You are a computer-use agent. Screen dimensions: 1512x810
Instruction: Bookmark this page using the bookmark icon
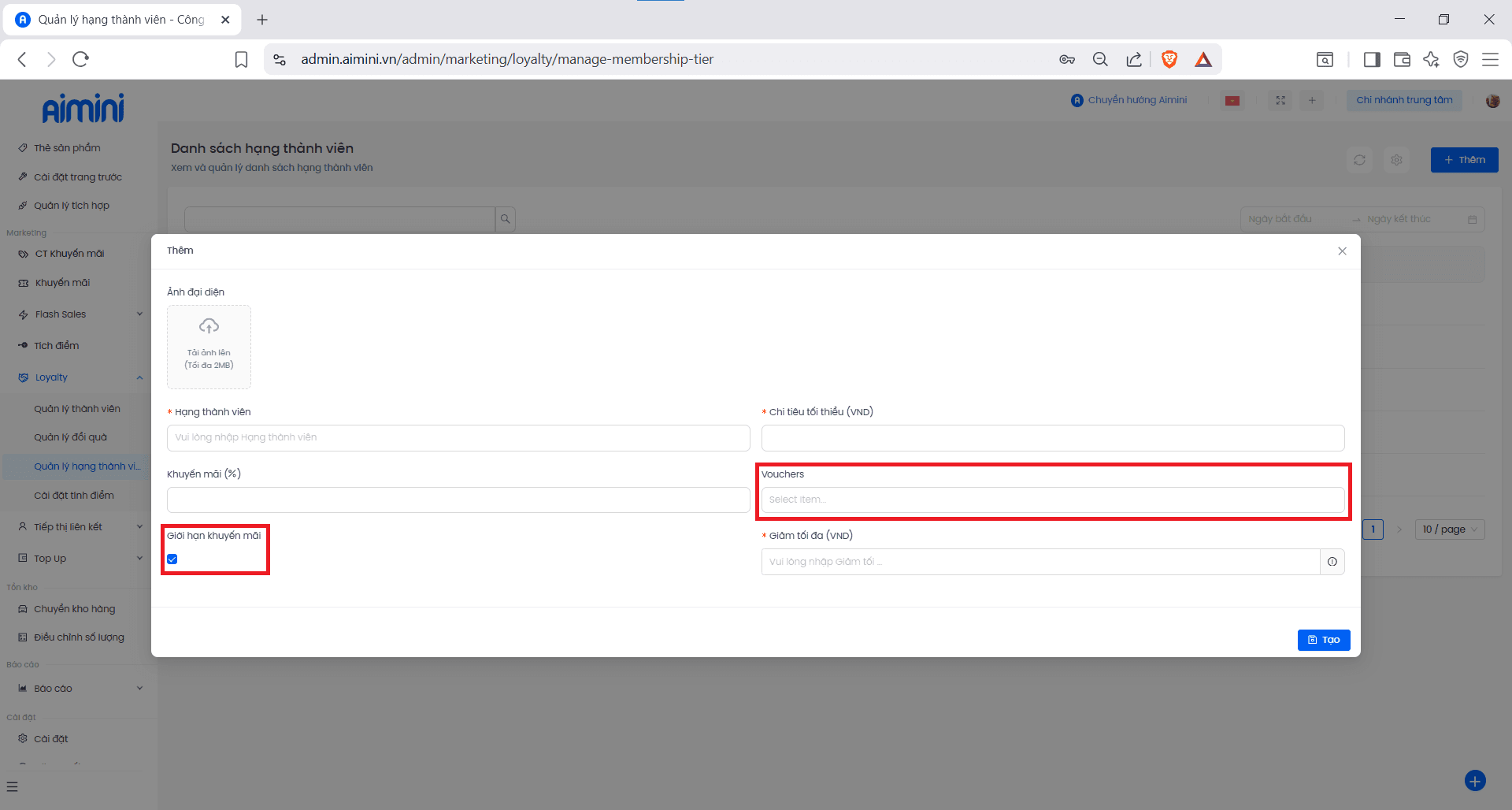coord(242,59)
